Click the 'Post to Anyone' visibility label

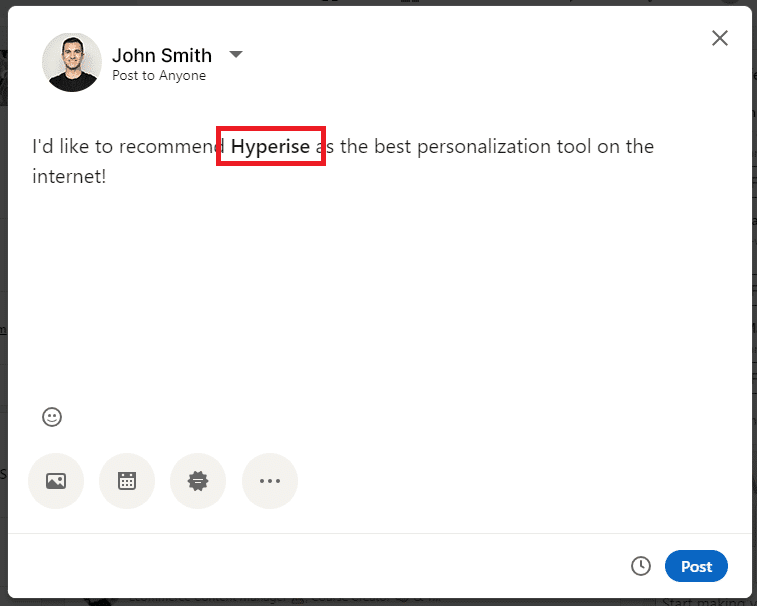(159, 76)
